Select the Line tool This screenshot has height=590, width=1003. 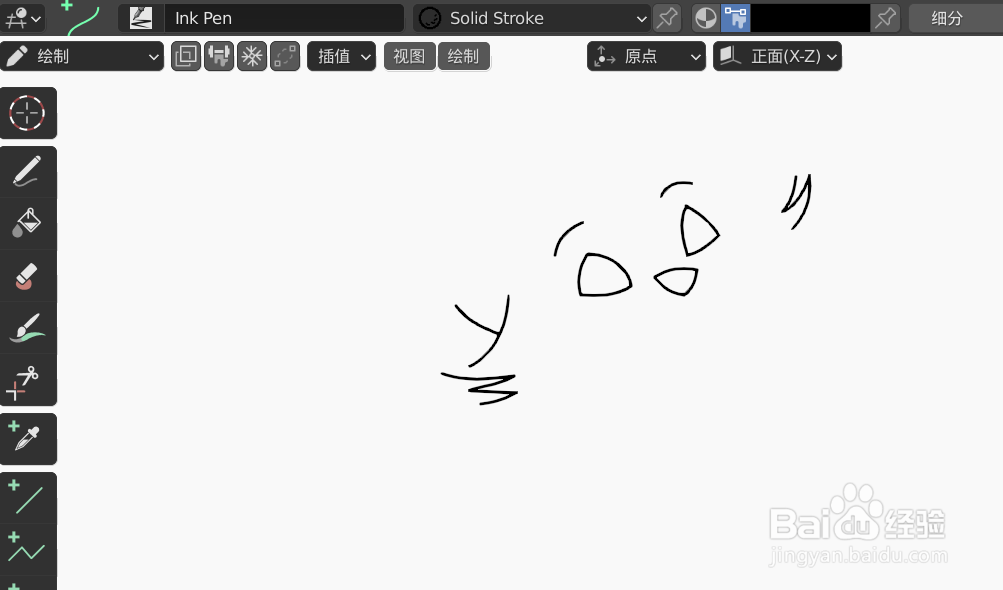point(28,498)
